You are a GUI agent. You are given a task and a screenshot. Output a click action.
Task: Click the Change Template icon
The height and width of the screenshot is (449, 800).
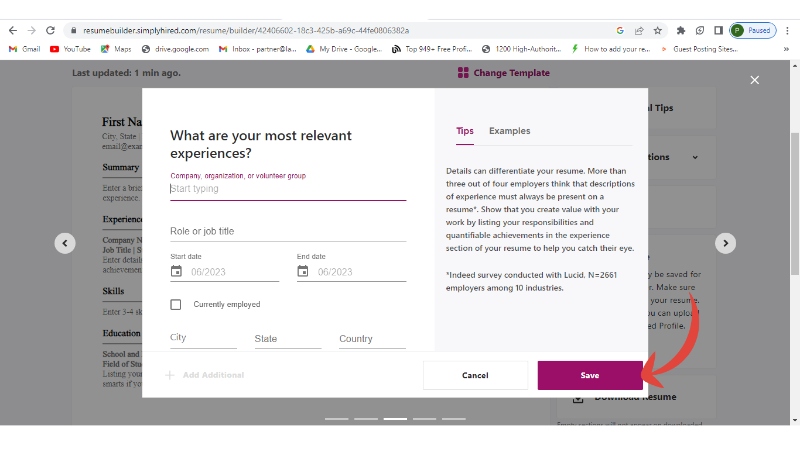click(x=463, y=73)
